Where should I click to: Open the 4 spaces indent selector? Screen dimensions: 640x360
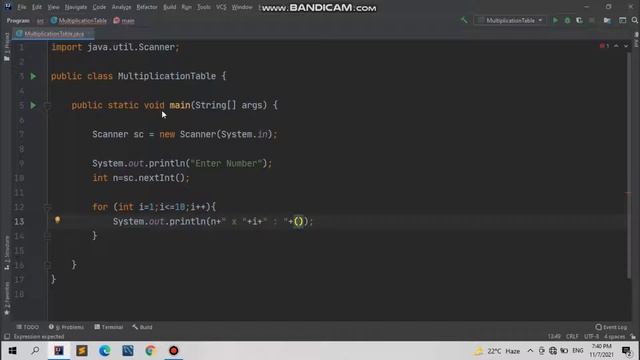[614, 337]
